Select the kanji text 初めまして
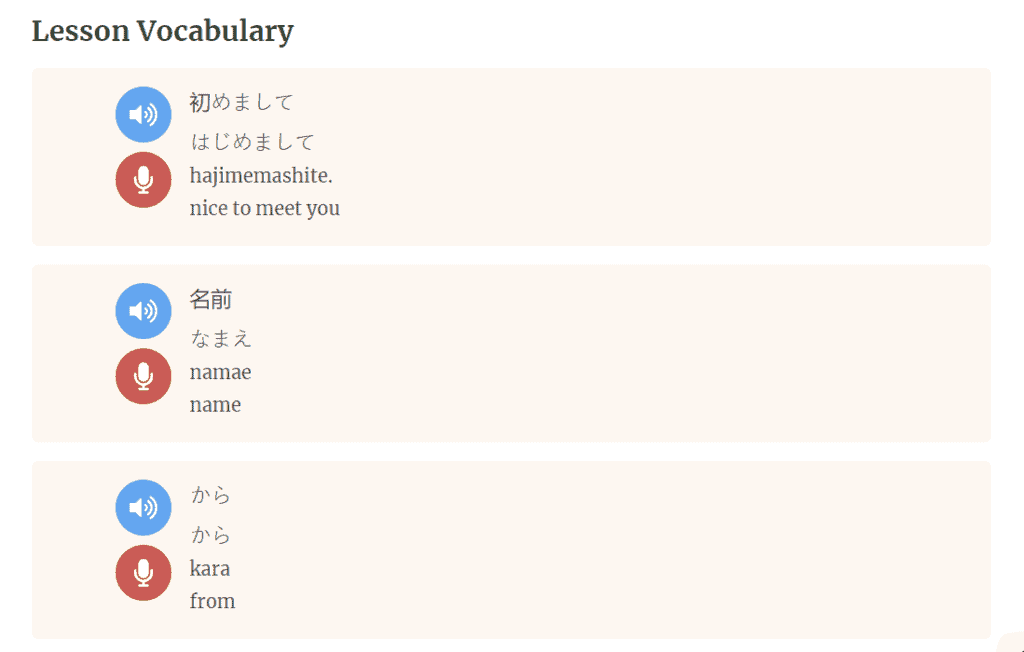Viewport: 1024px width, 652px height. click(241, 102)
